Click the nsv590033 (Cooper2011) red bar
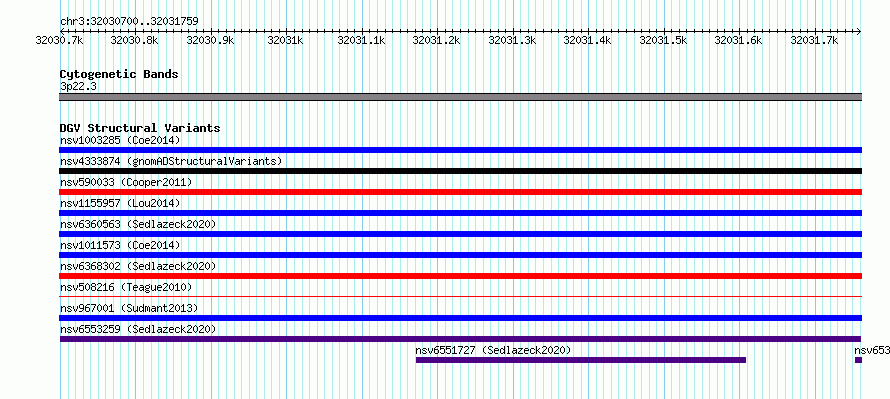 point(460,192)
